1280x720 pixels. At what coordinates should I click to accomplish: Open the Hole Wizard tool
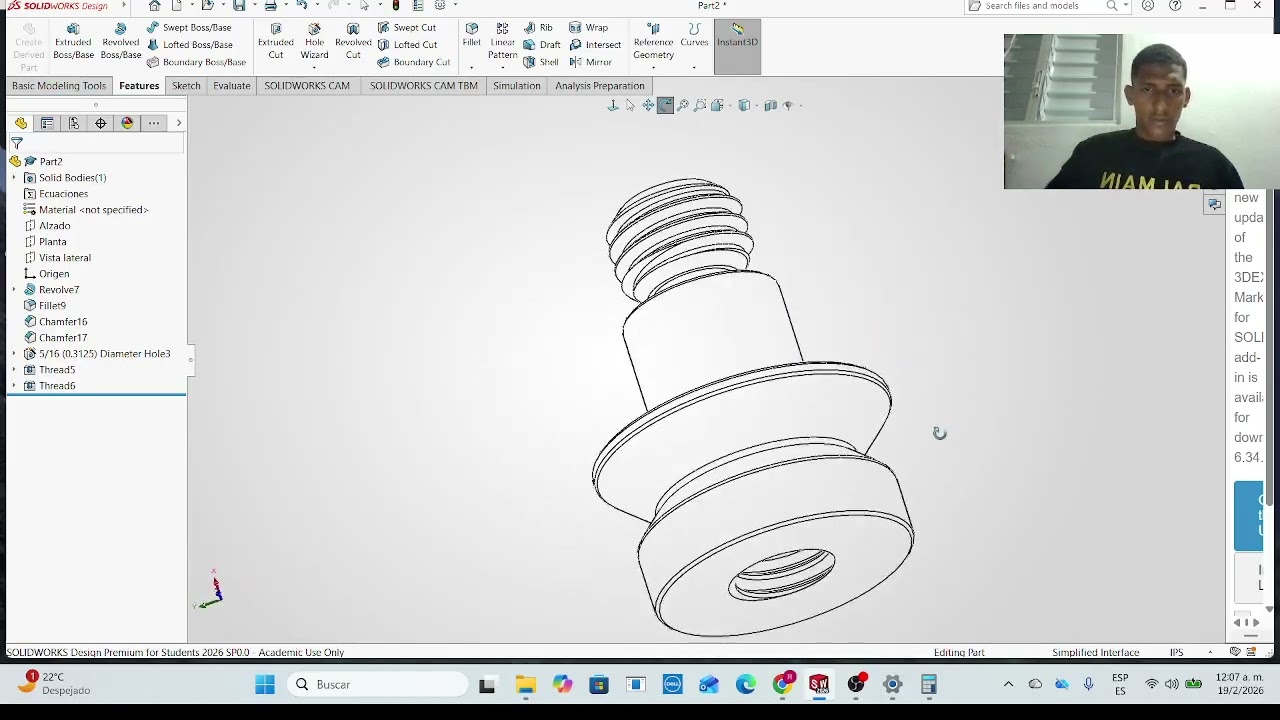(x=314, y=41)
